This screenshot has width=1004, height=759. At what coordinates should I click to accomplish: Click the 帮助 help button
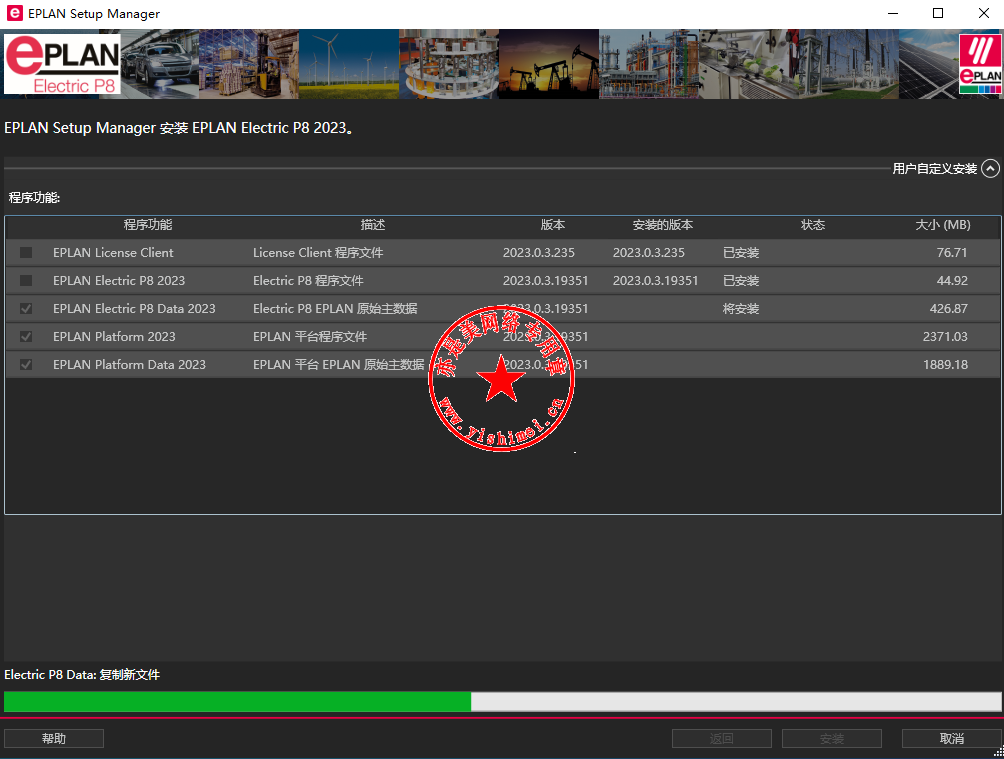(54, 739)
